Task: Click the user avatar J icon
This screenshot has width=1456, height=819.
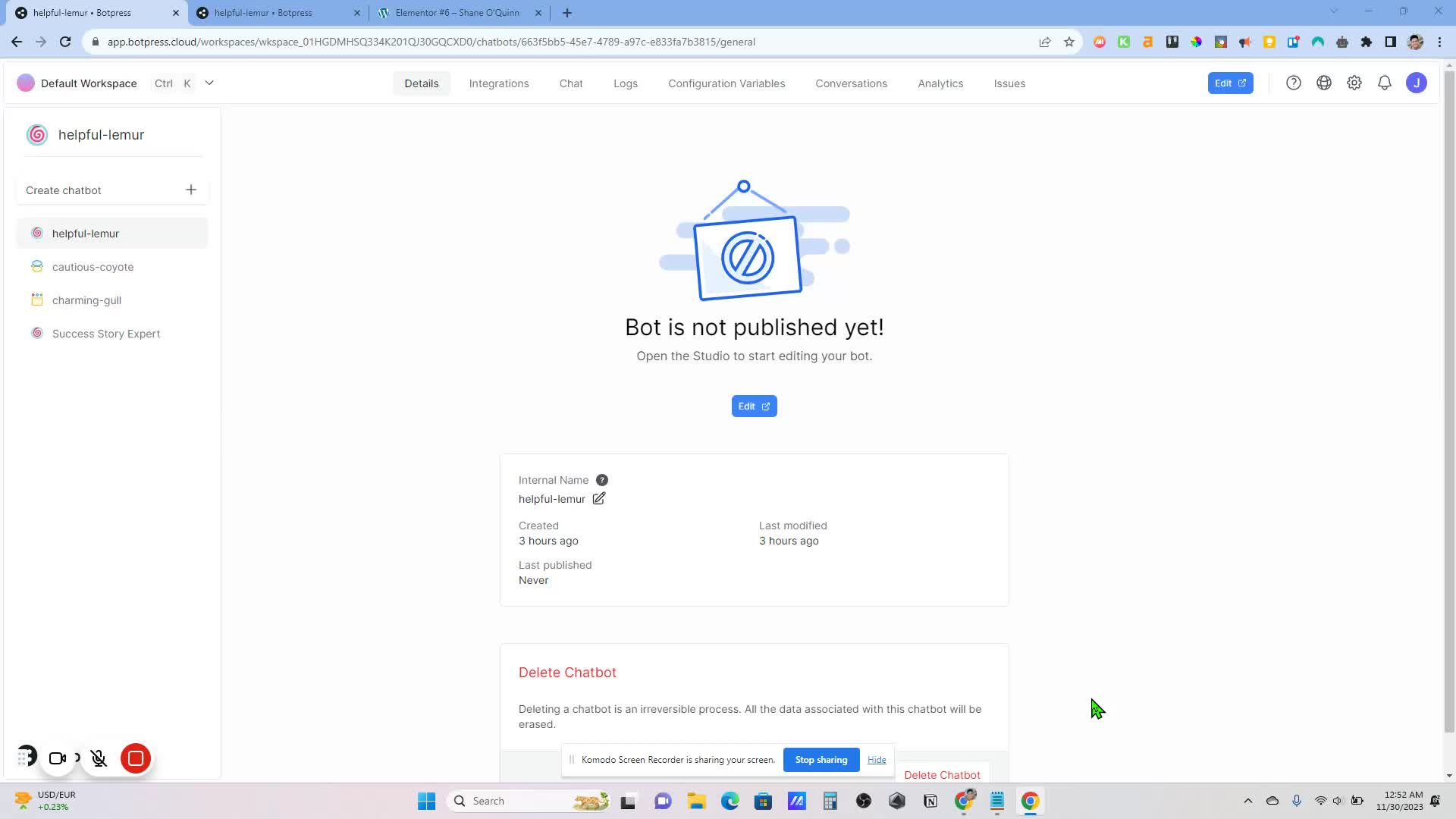Action: coord(1416,83)
